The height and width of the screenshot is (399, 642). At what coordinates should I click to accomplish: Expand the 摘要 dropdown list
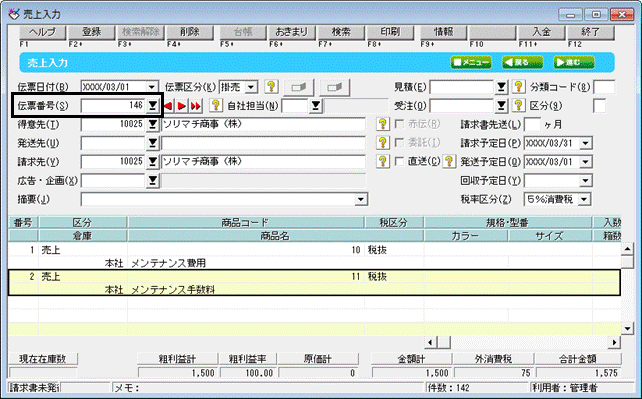[x=361, y=200]
